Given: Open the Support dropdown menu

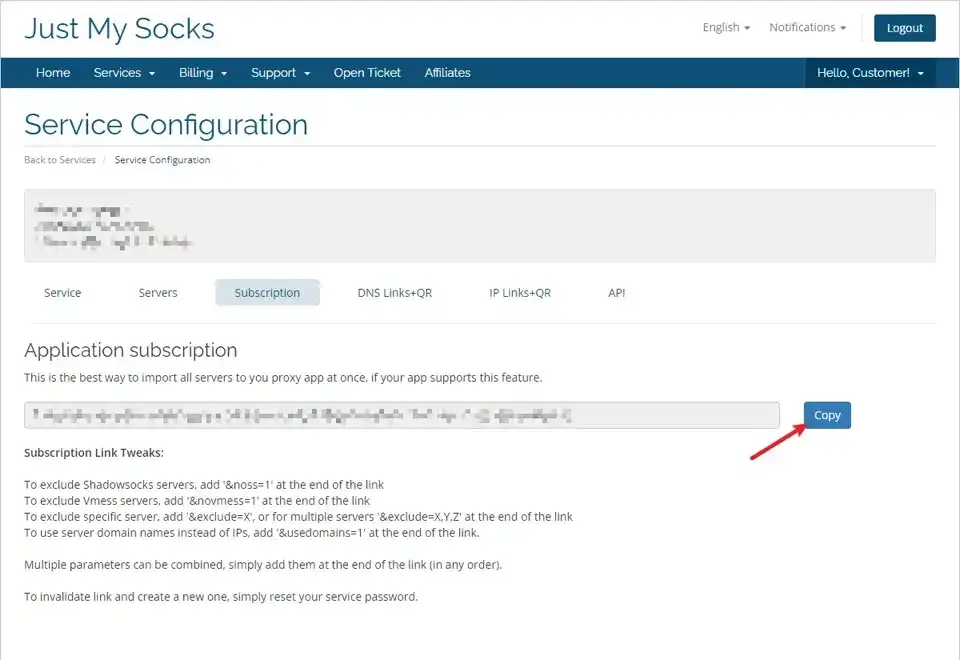Looking at the screenshot, I should (x=280, y=73).
